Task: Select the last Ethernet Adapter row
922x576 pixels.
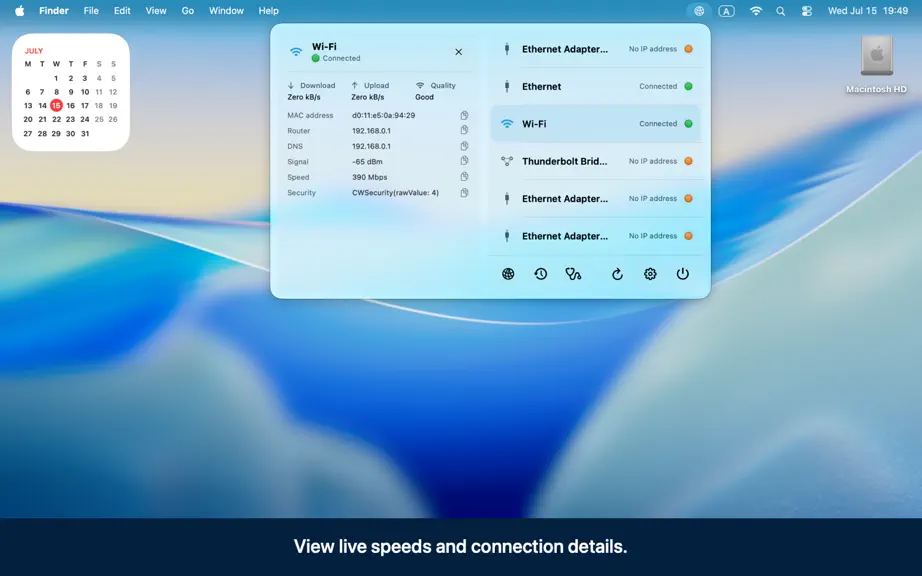Action: coord(596,236)
